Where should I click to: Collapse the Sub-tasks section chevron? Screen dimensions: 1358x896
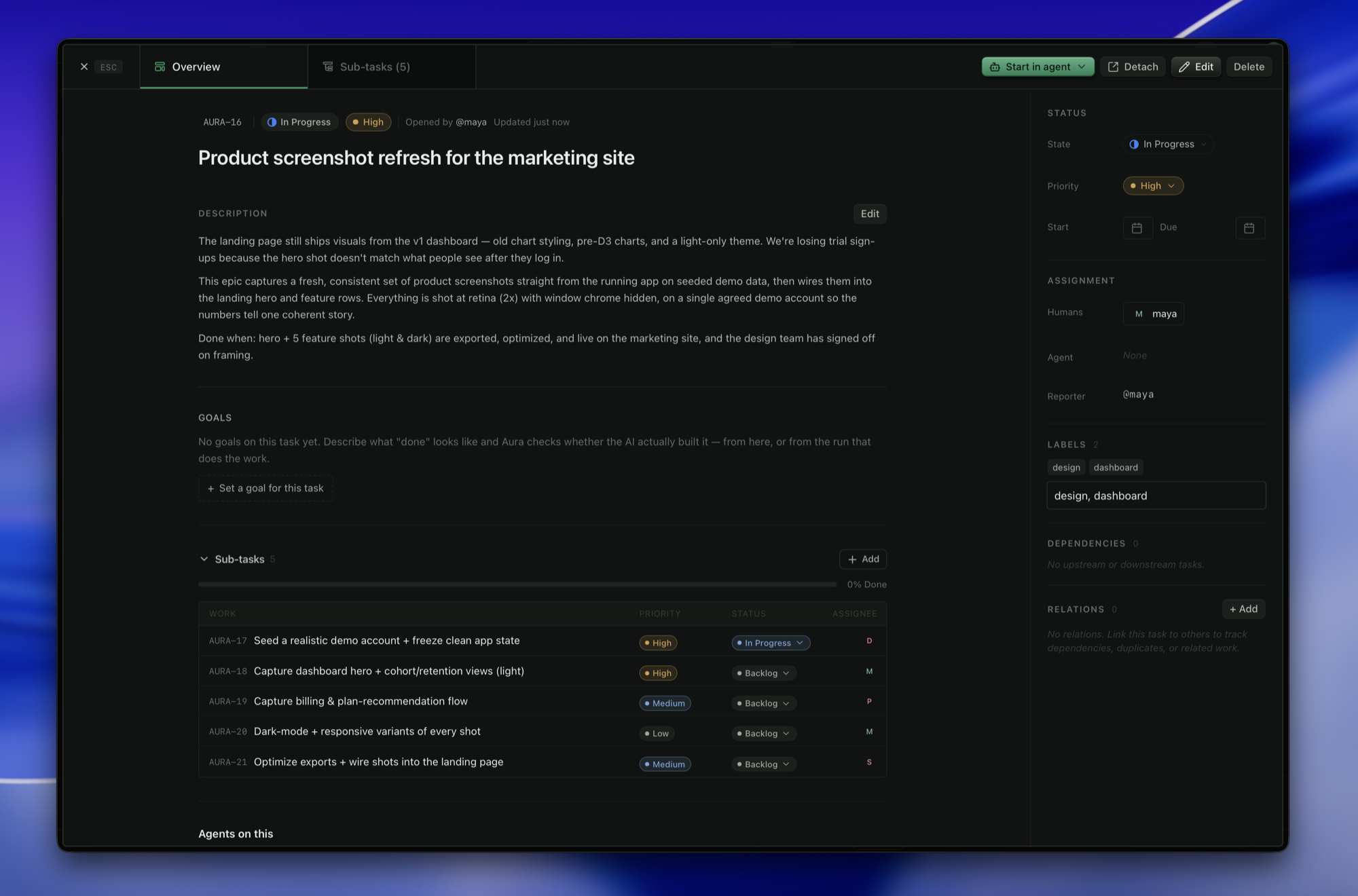click(204, 559)
